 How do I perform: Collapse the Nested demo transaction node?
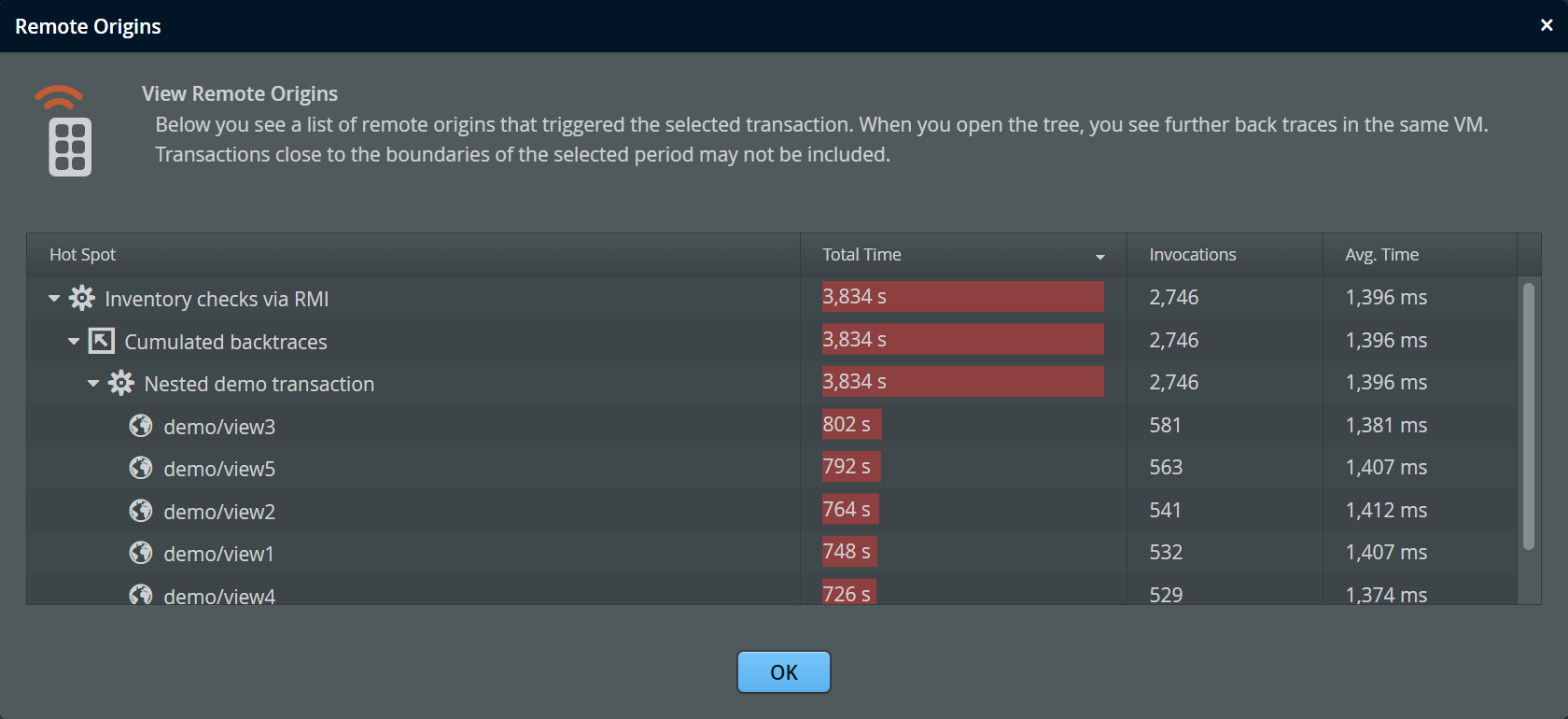[93, 384]
